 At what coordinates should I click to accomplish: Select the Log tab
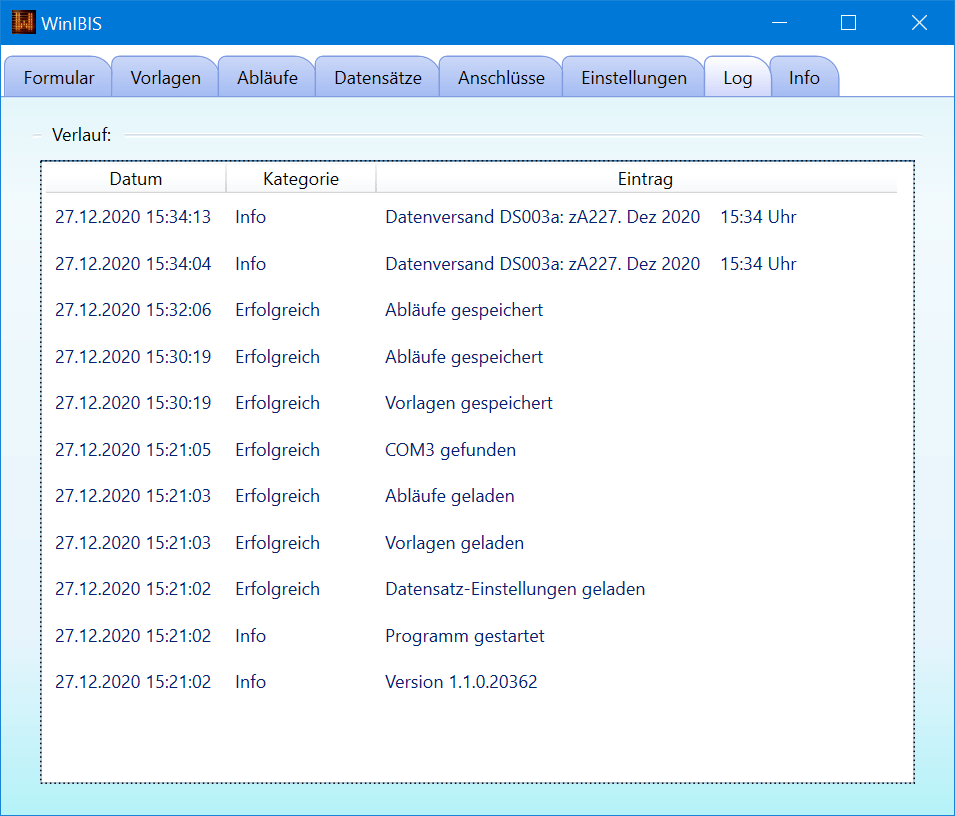[x=738, y=77]
